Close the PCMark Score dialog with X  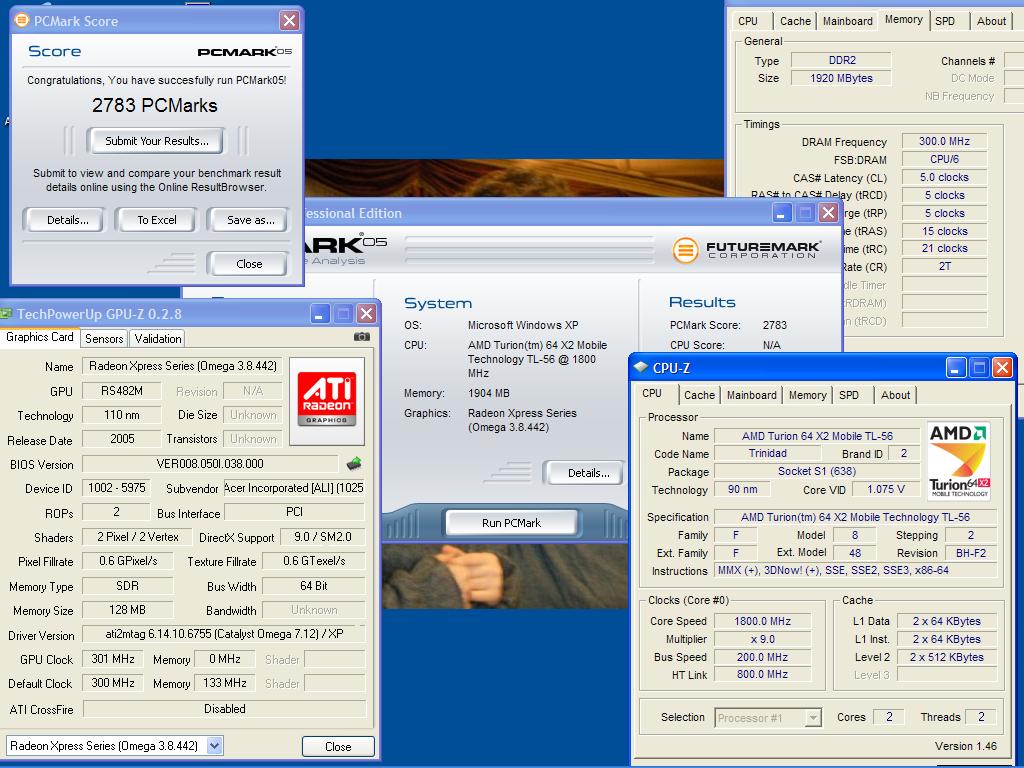click(x=289, y=20)
